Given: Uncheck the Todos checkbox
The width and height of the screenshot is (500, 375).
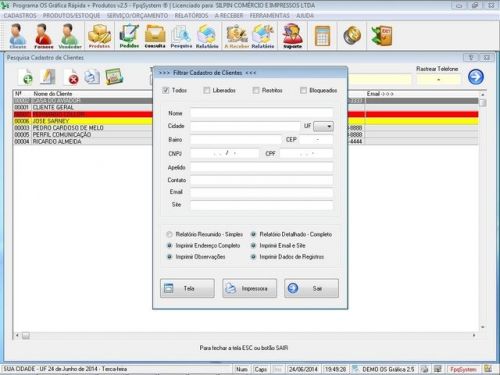Looking at the screenshot, I should coord(166,90).
